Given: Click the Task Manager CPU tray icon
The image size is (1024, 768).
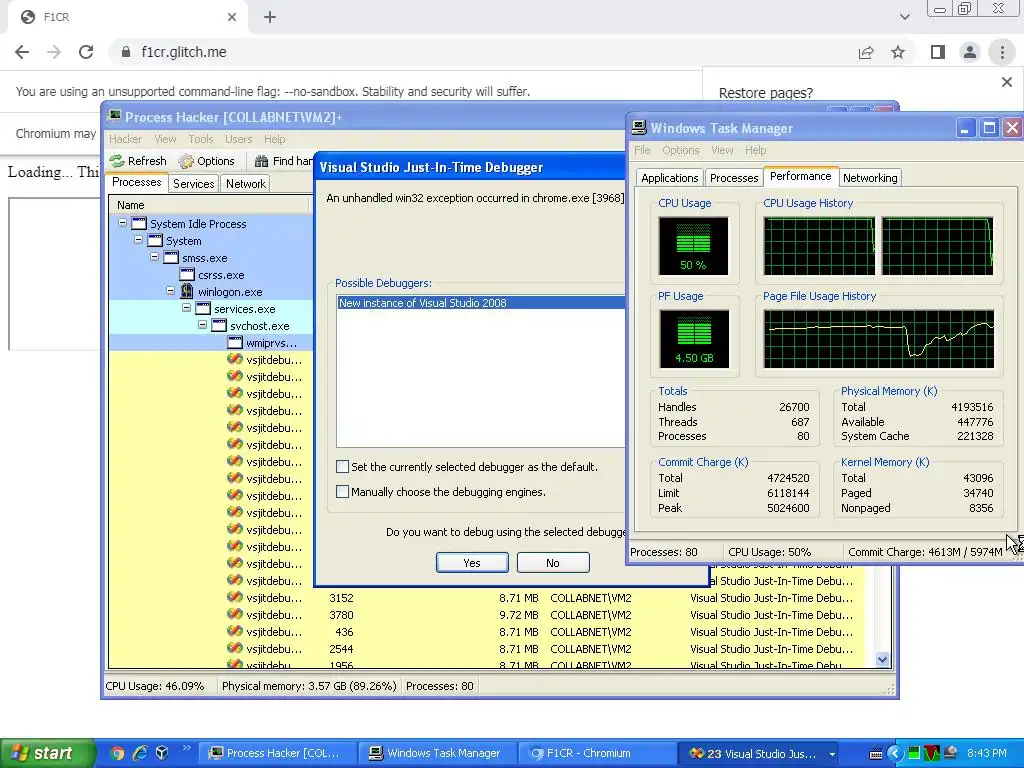Looking at the screenshot, I should pyautogui.click(x=932, y=754).
